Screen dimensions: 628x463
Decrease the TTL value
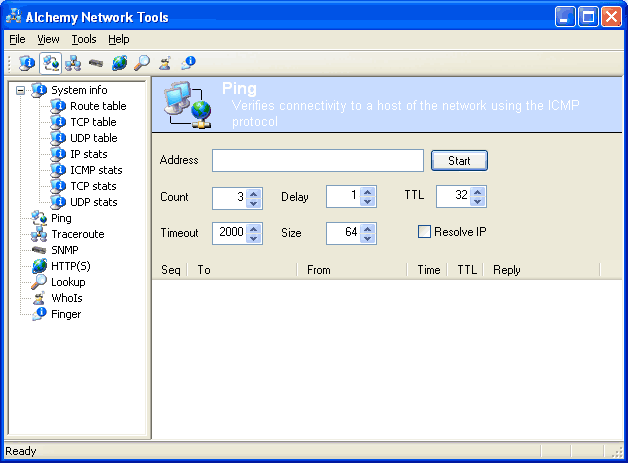[477, 201]
